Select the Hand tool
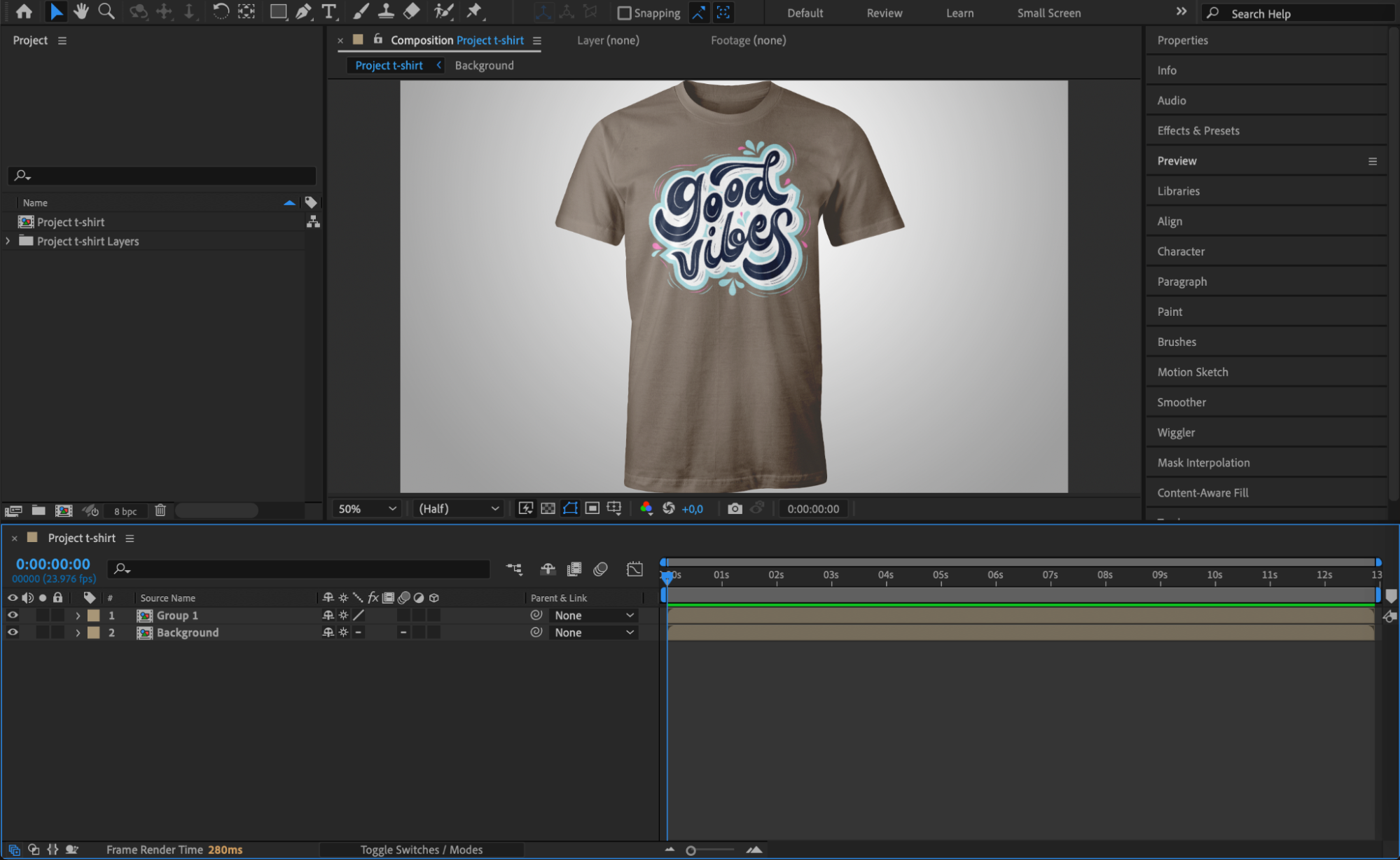The image size is (1400, 860). (81, 11)
